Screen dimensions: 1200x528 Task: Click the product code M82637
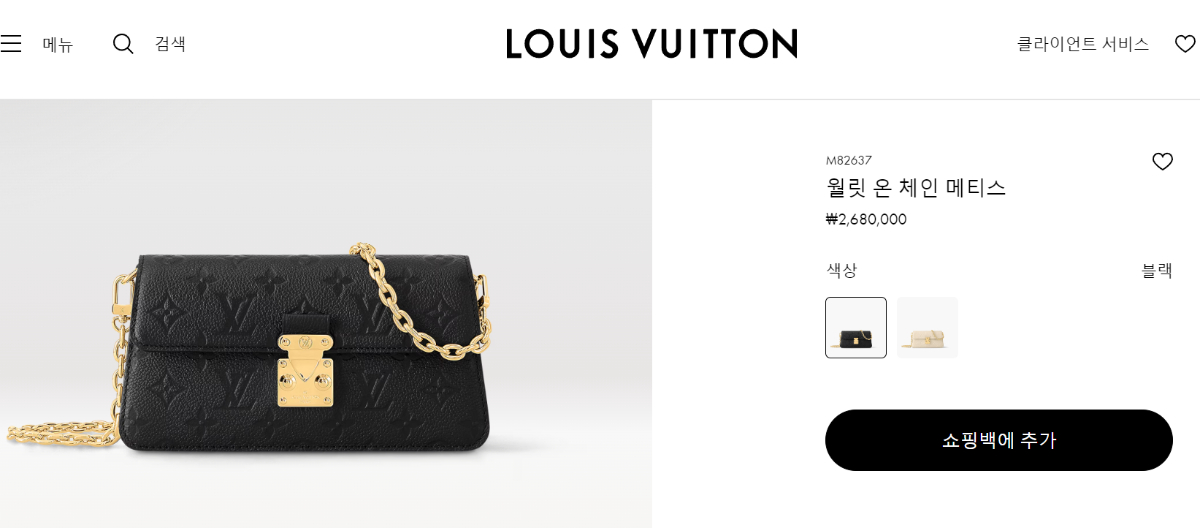point(849,160)
